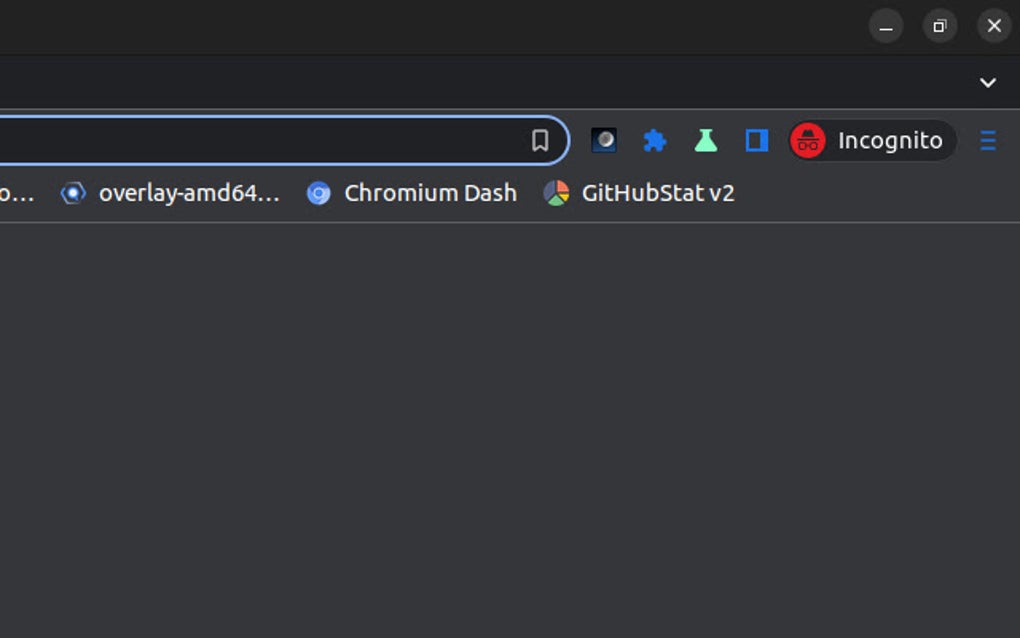Click the Incognito profile chip
This screenshot has height=638, width=1020.
point(872,141)
